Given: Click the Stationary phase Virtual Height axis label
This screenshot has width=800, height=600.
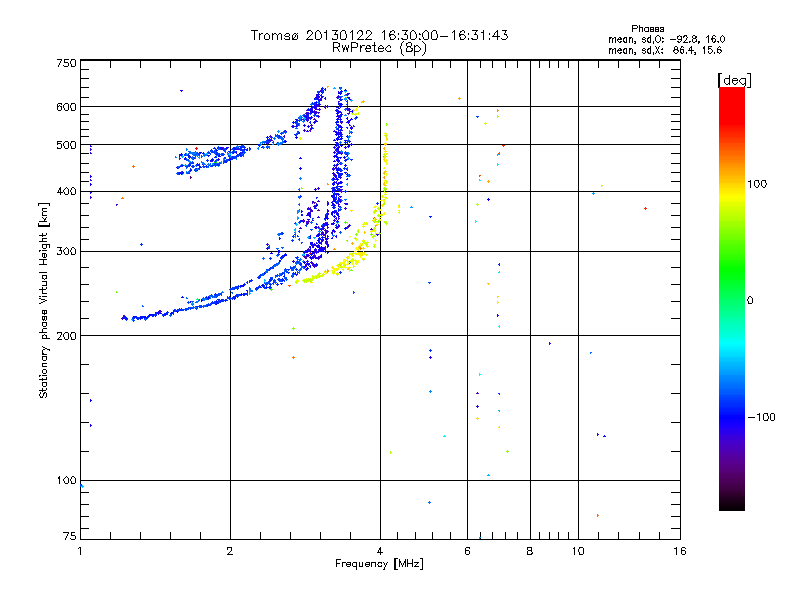Looking at the screenshot, I should (44, 301).
